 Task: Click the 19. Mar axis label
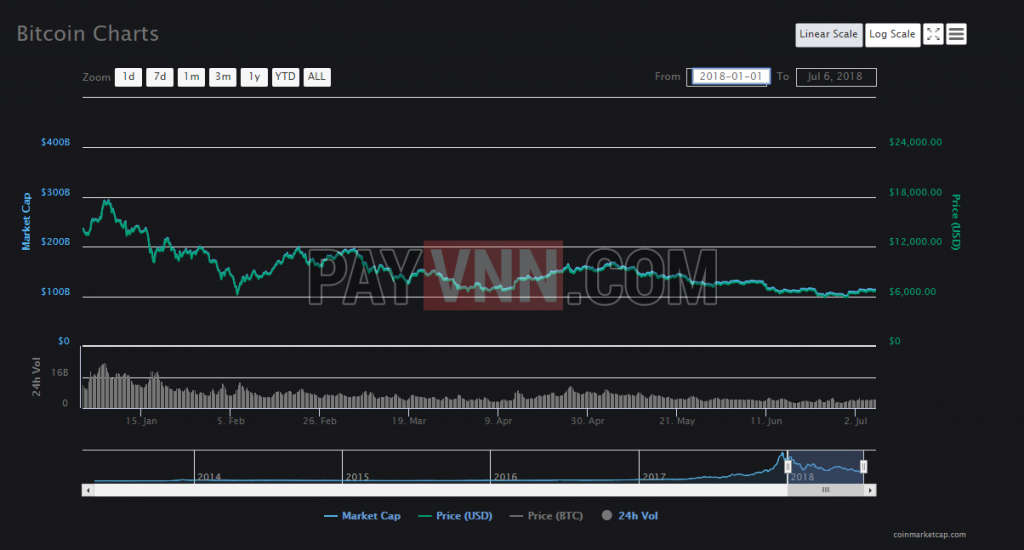409,421
